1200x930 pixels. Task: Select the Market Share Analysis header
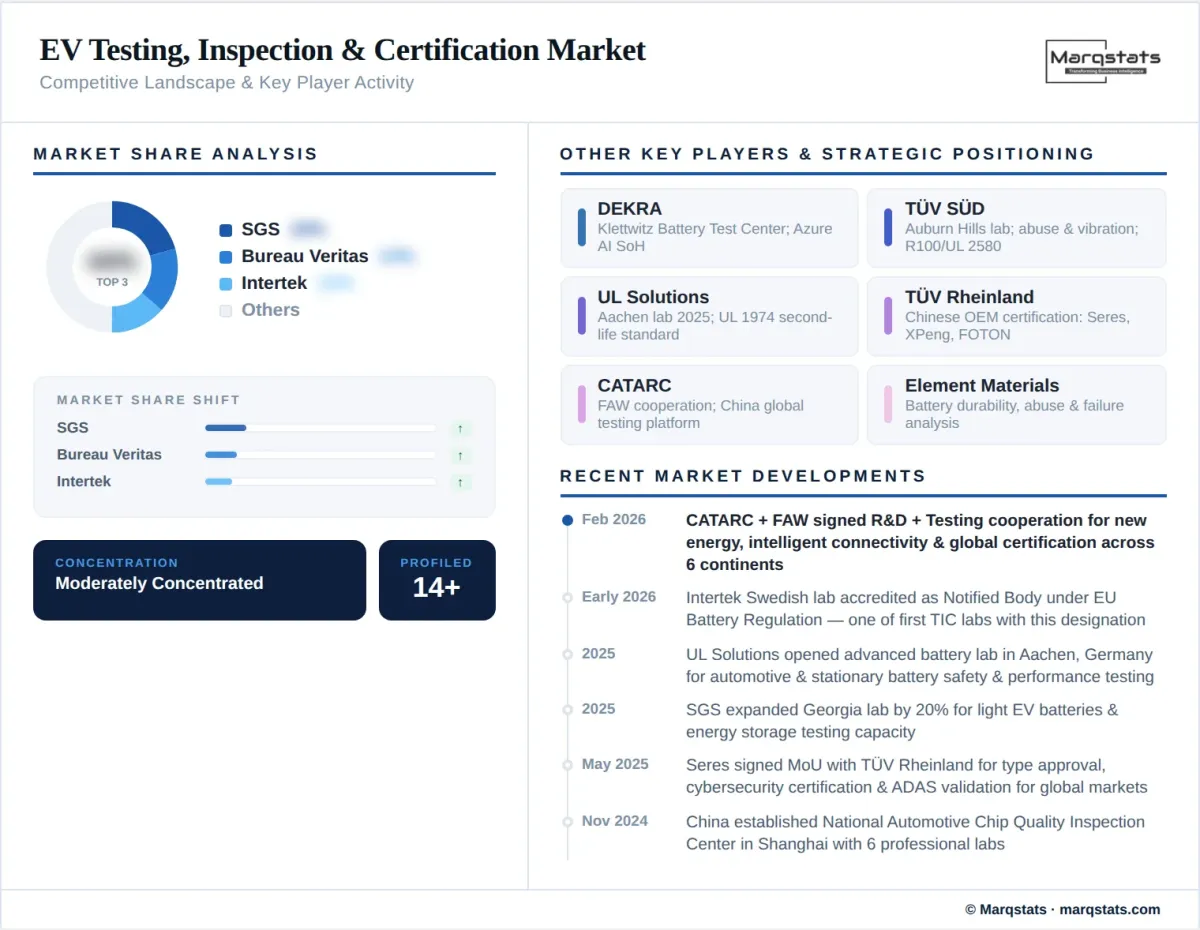[x=176, y=154]
